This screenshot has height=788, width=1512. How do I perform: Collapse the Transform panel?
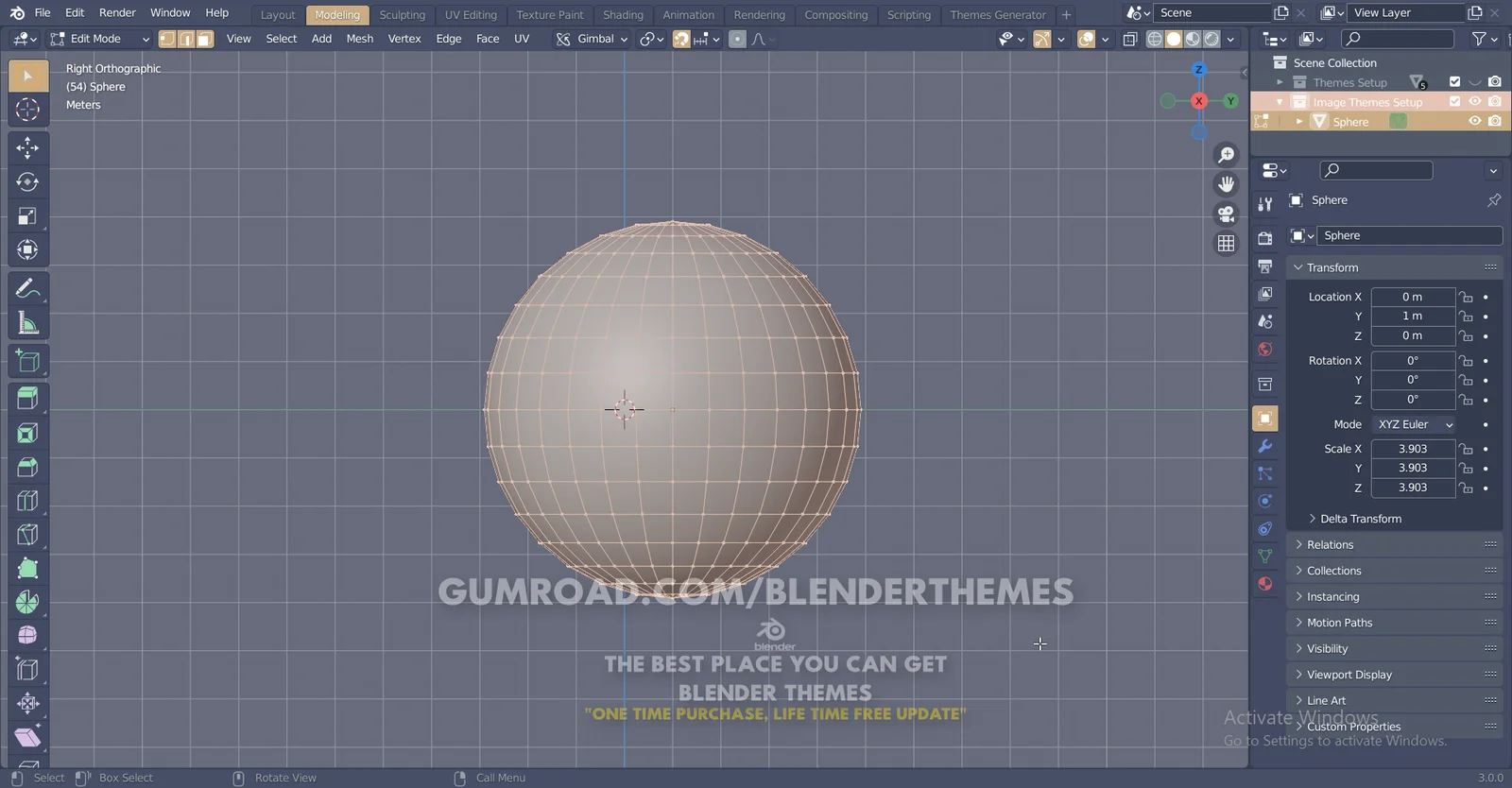pyautogui.click(x=1395, y=267)
